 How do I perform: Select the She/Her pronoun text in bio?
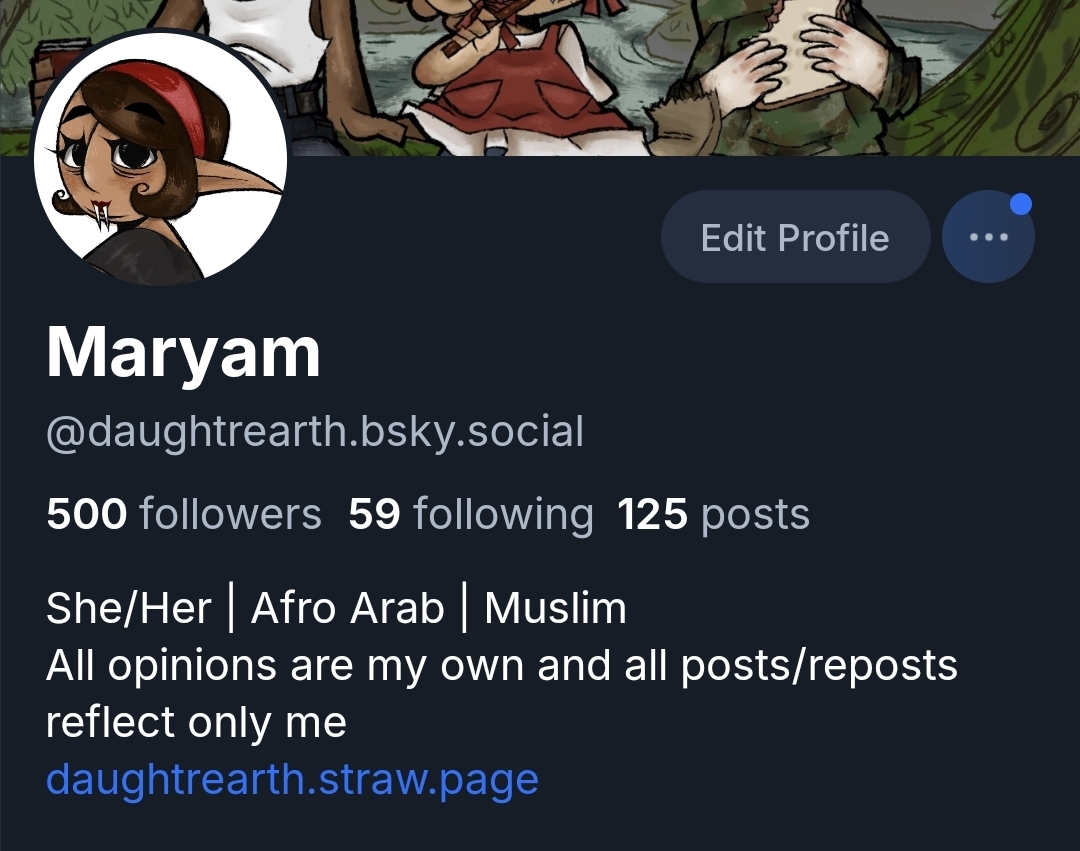[129, 609]
